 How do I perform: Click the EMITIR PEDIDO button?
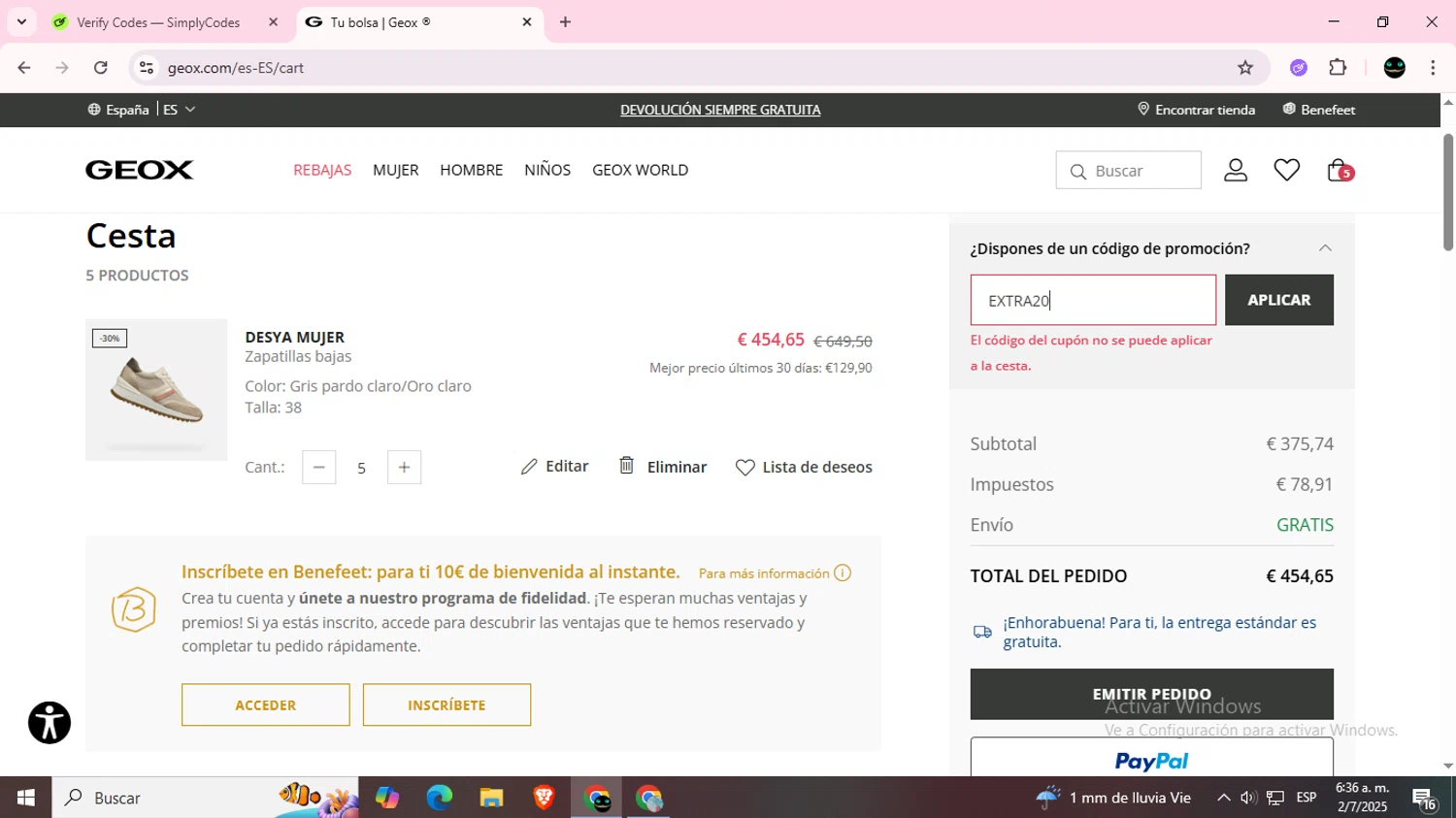(1151, 694)
